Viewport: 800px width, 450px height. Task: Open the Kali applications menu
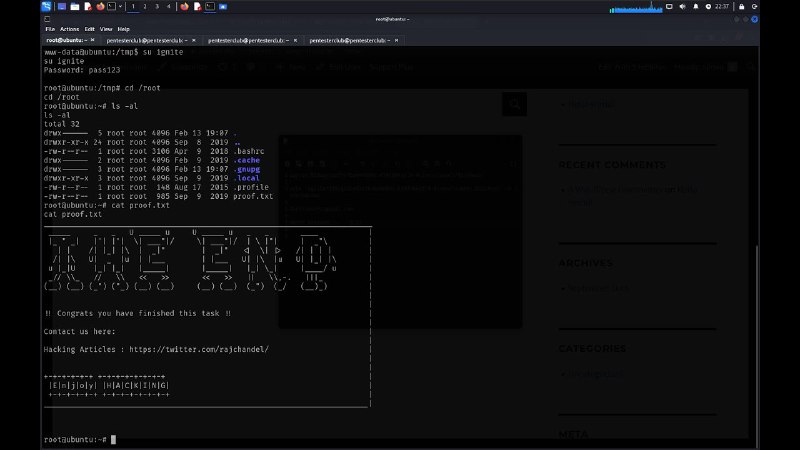tap(46, 7)
